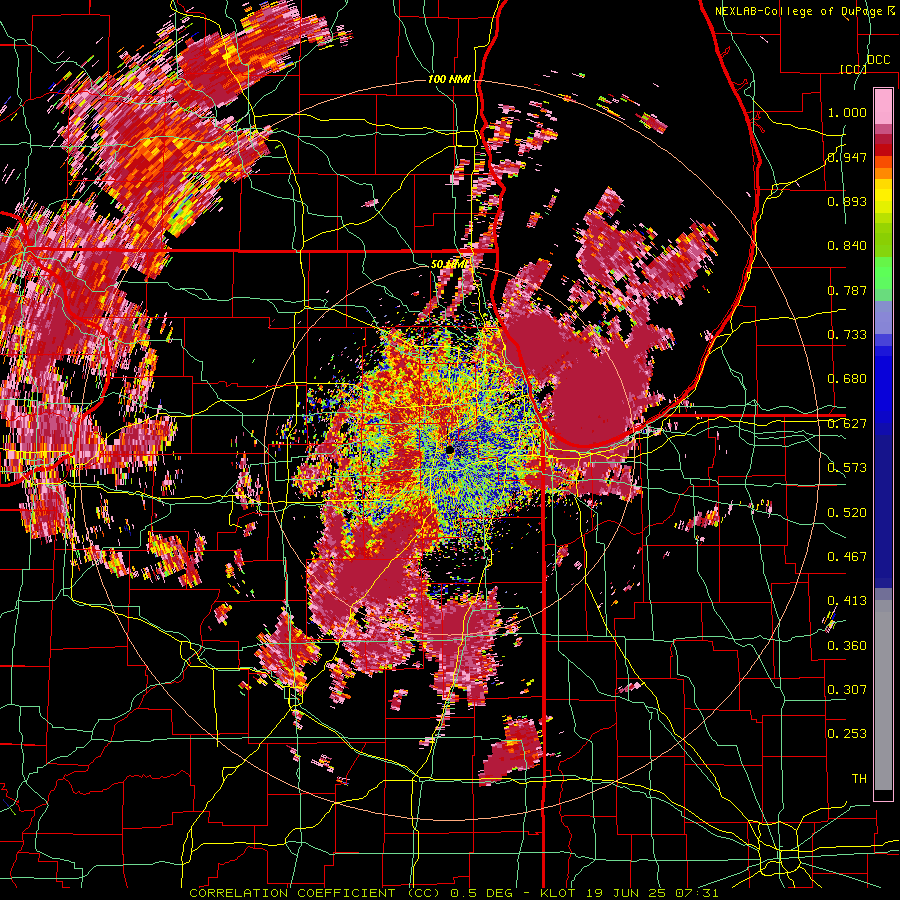Select the 0.520 scale value
The height and width of the screenshot is (900, 900).
pyautogui.click(x=847, y=513)
